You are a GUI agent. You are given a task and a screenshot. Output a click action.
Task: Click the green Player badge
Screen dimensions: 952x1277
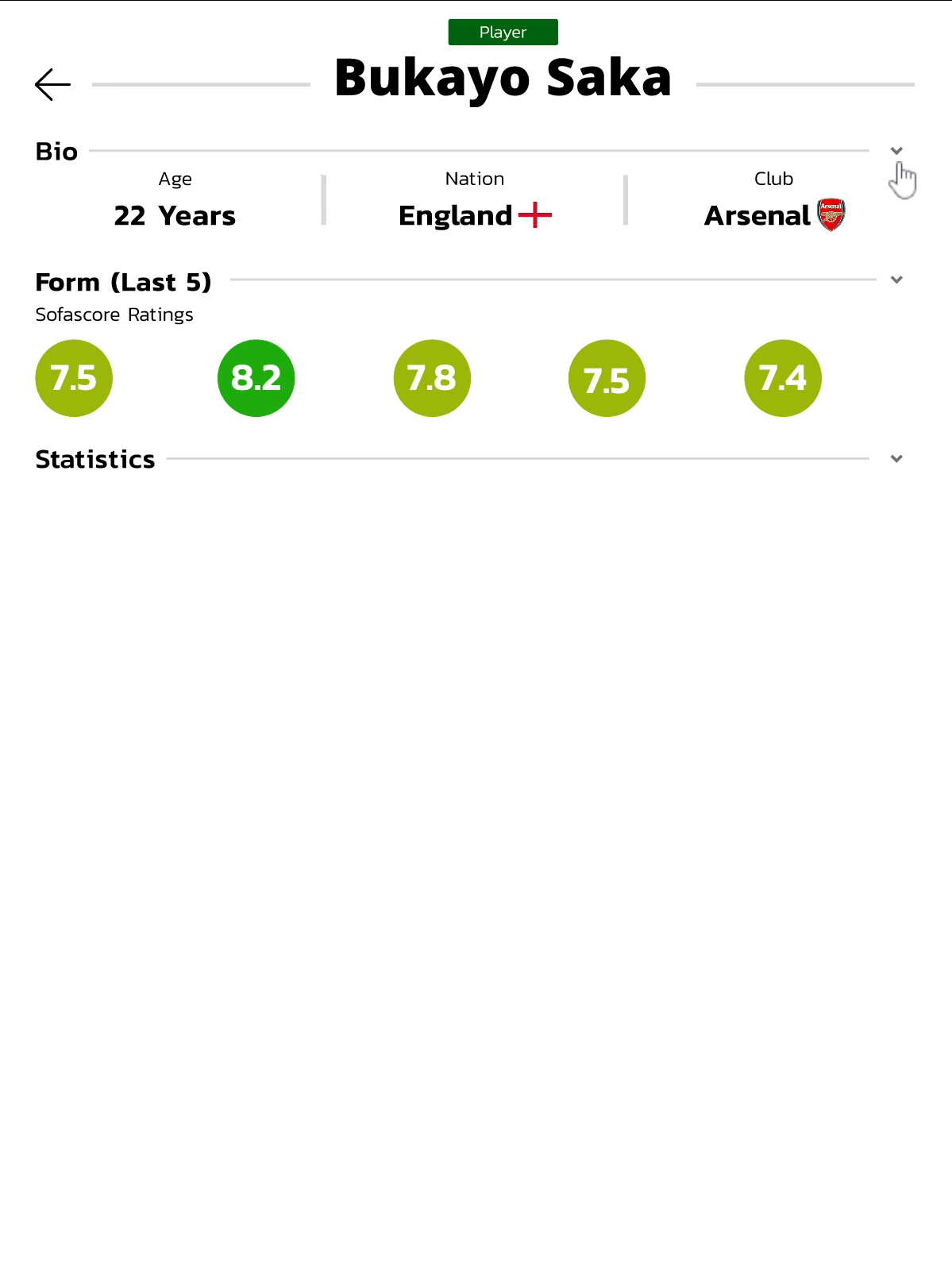coord(503,33)
